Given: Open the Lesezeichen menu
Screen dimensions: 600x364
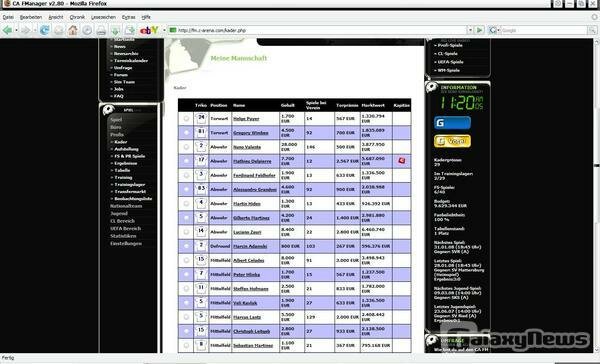Looking at the screenshot, I should coord(103,17).
